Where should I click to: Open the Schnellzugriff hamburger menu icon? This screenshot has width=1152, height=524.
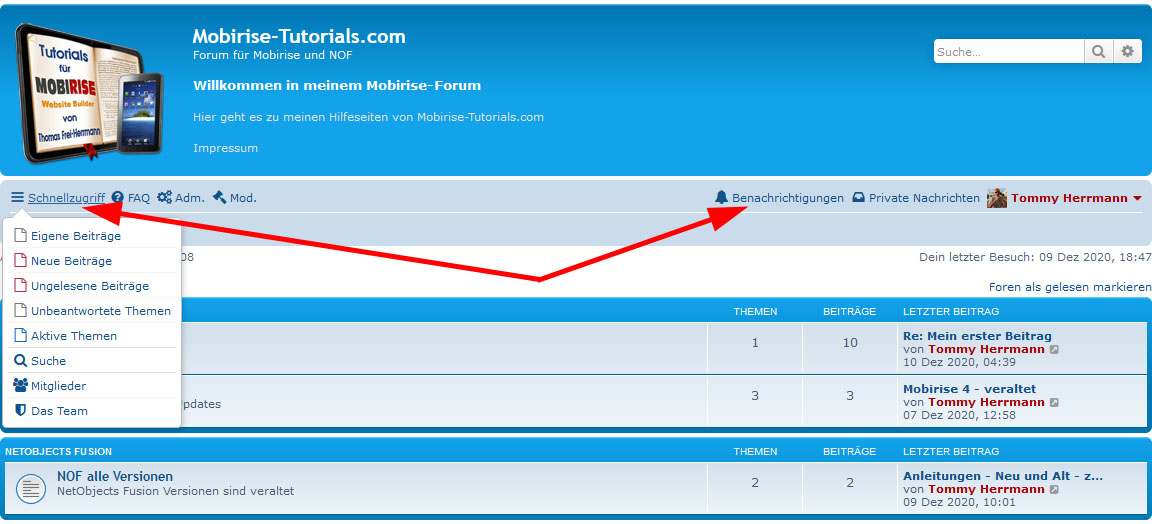pos(18,198)
